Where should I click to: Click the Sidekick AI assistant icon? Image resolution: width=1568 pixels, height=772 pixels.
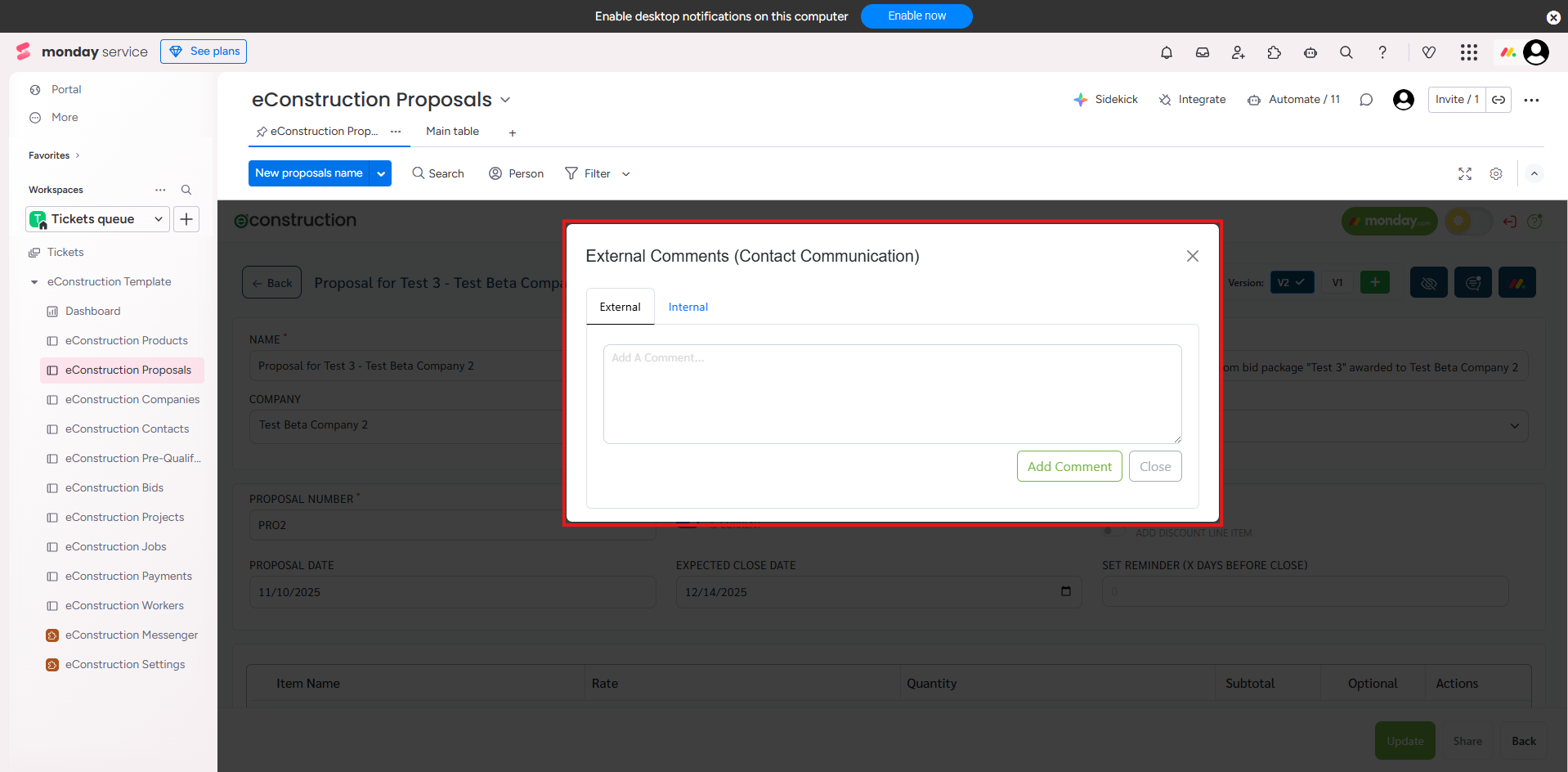click(x=1081, y=100)
